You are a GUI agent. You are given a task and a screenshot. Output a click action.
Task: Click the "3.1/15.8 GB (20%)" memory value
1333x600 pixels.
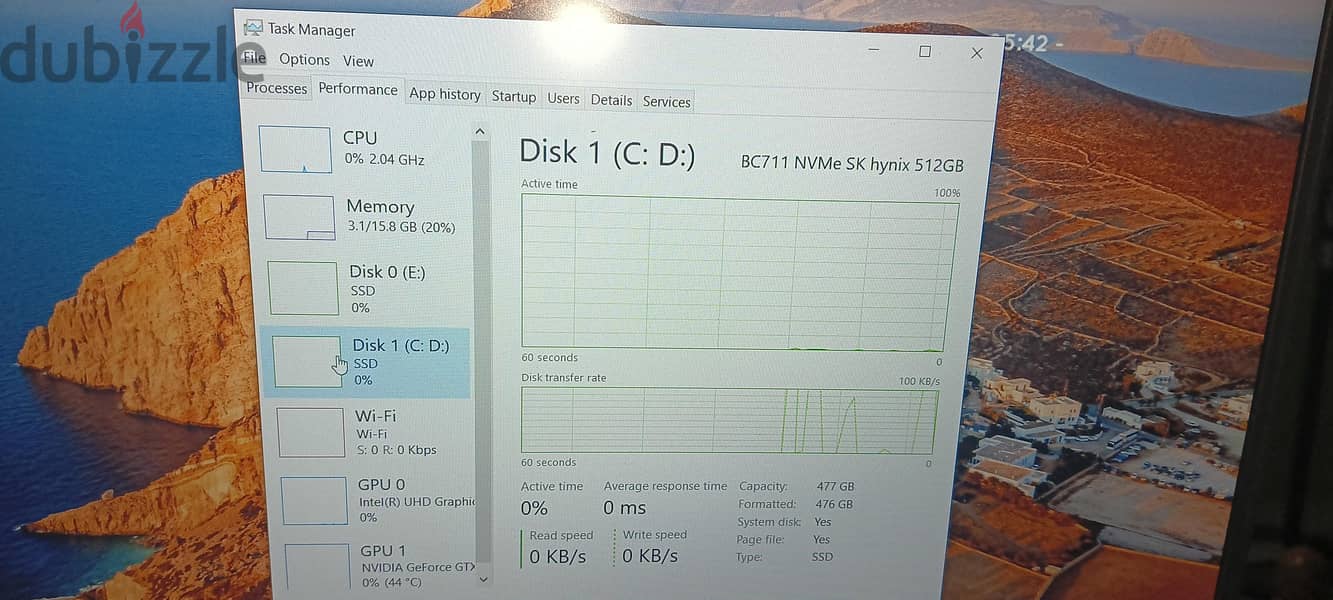coord(401,227)
